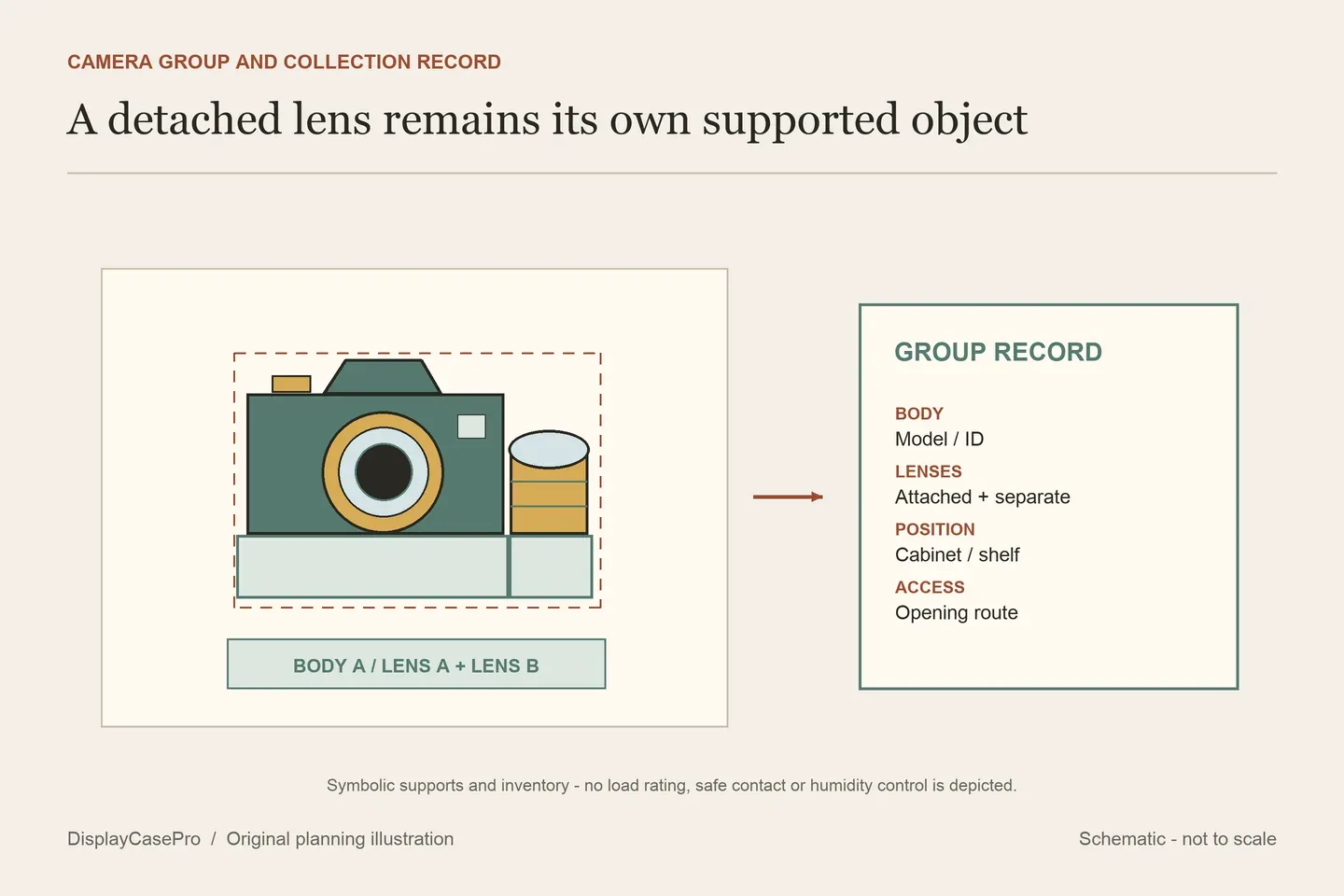Click the wide support block under camera body
This screenshot has height=896, width=1344.
coord(372,567)
